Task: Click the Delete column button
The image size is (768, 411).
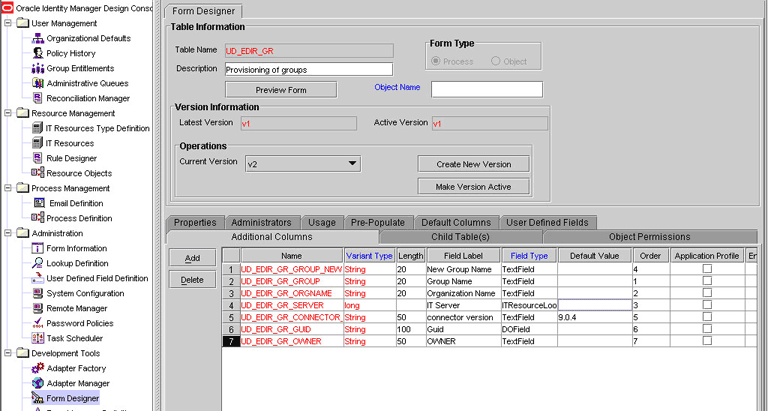Action: (x=192, y=280)
